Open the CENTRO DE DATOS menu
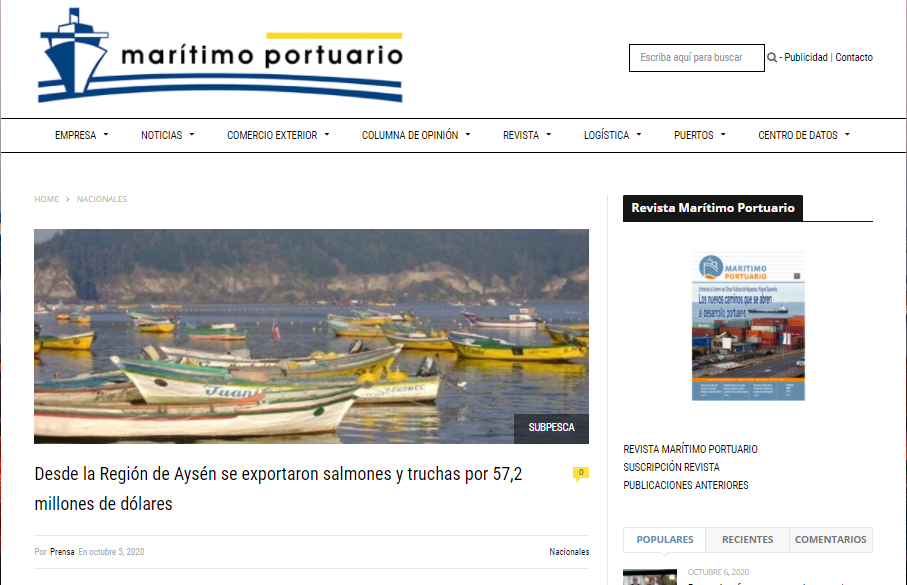 pyautogui.click(x=804, y=135)
